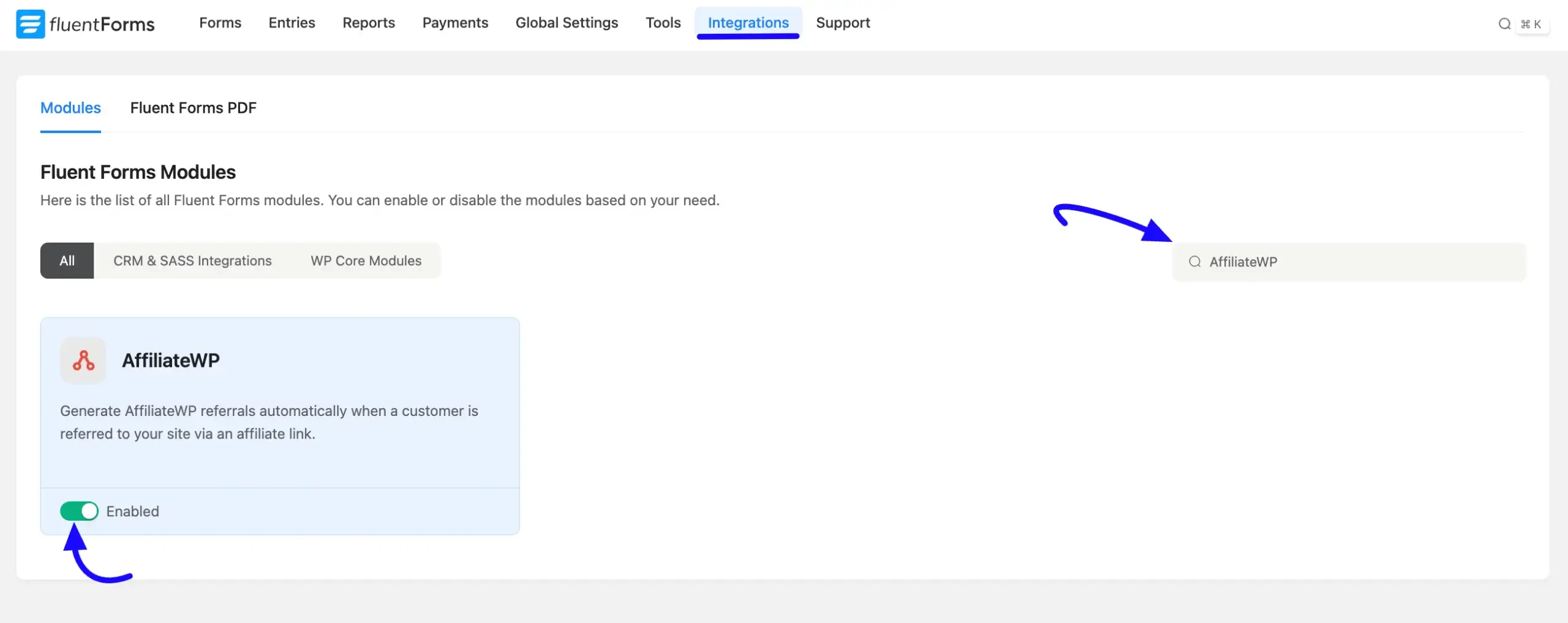Viewport: 1568px width, 623px height.
Task: Filter by WP Core Modules
Action: pyautogui.click(x=366, y=260)
